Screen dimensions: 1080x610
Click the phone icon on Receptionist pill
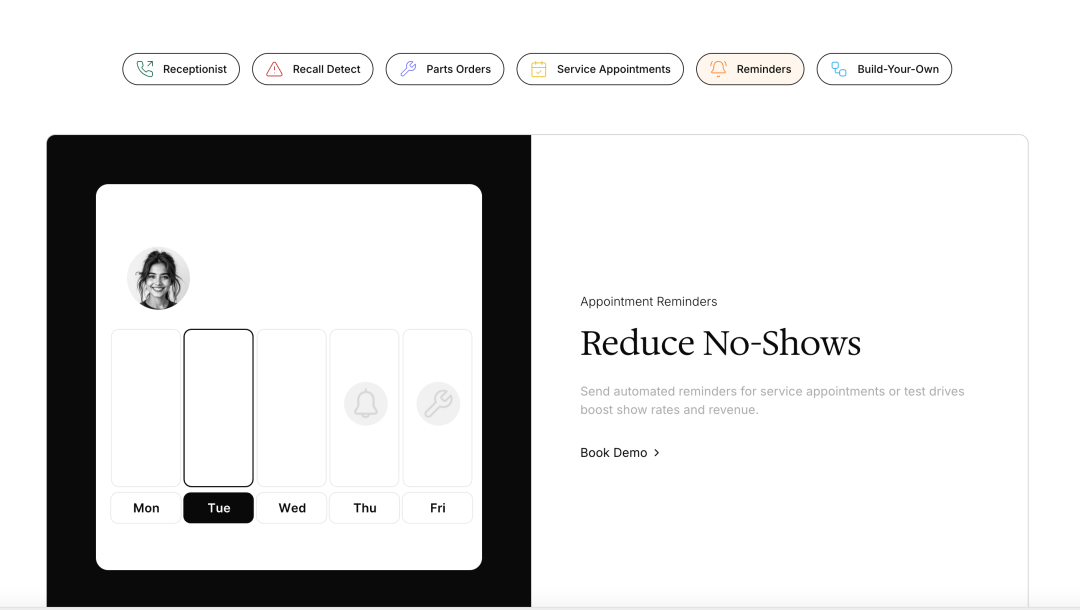145,69
